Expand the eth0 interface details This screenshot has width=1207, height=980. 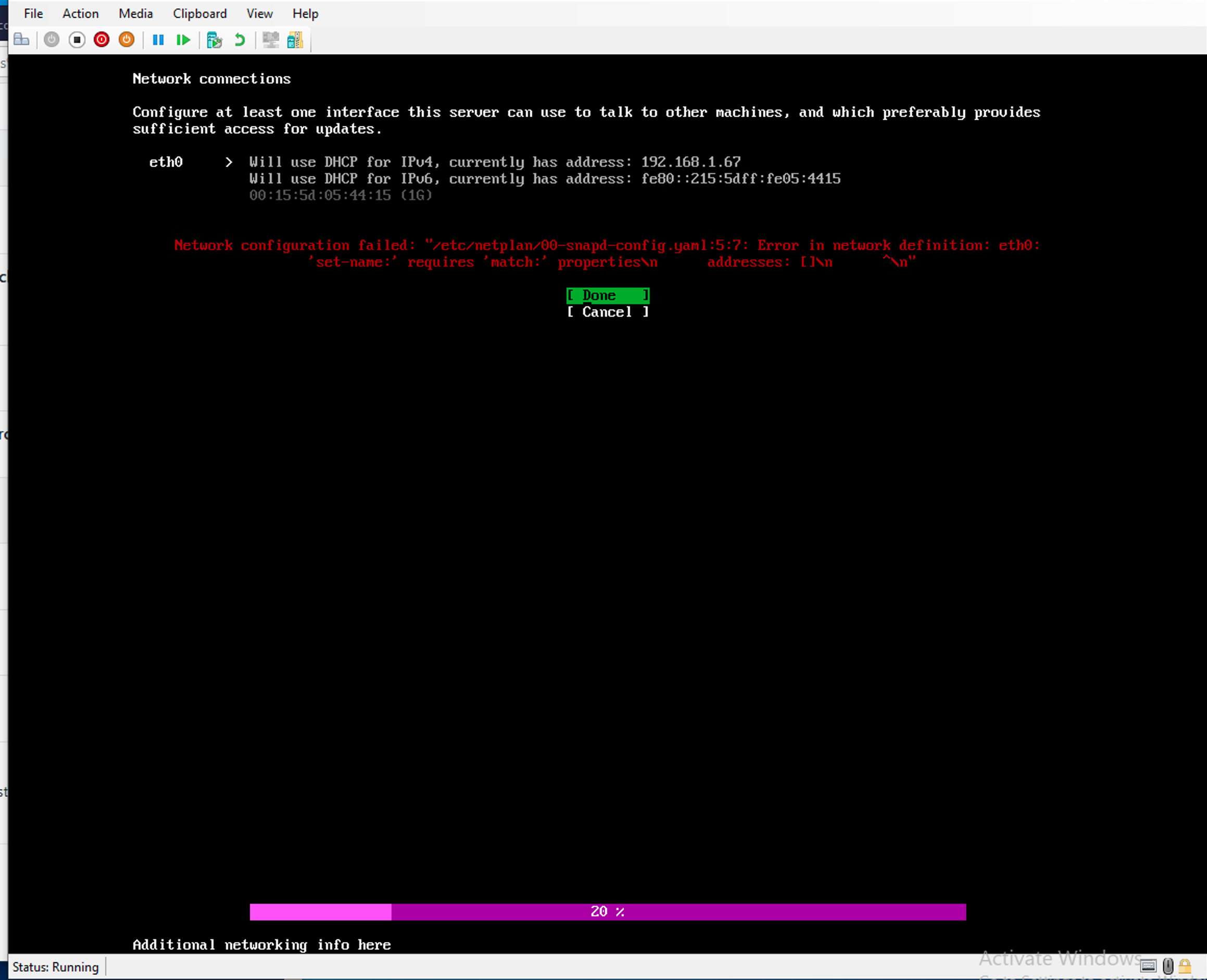[229, 162]
